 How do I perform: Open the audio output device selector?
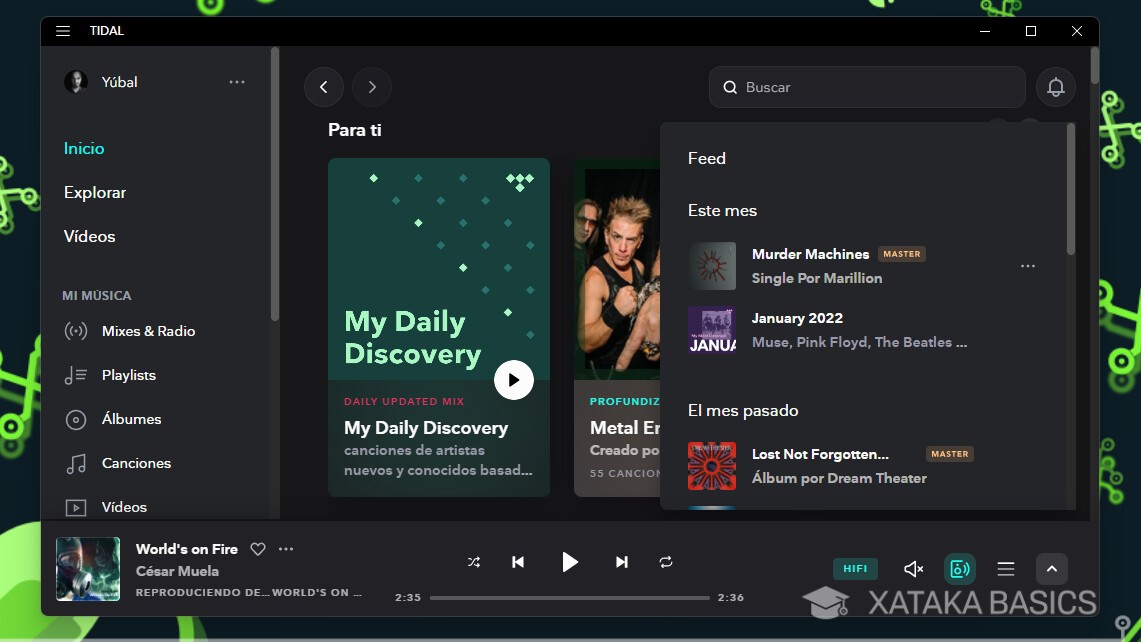pos(959,568)
